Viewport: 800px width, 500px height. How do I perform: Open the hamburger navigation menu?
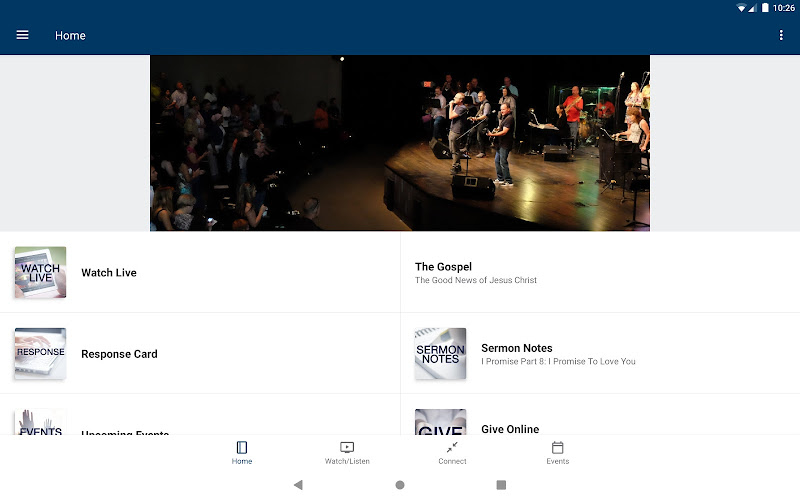(x=22, y=35)
